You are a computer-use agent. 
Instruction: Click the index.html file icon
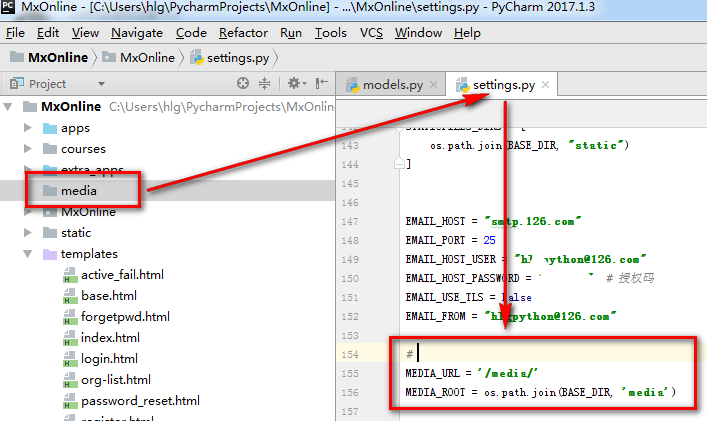pyautogui.click(x=70, y=338)
